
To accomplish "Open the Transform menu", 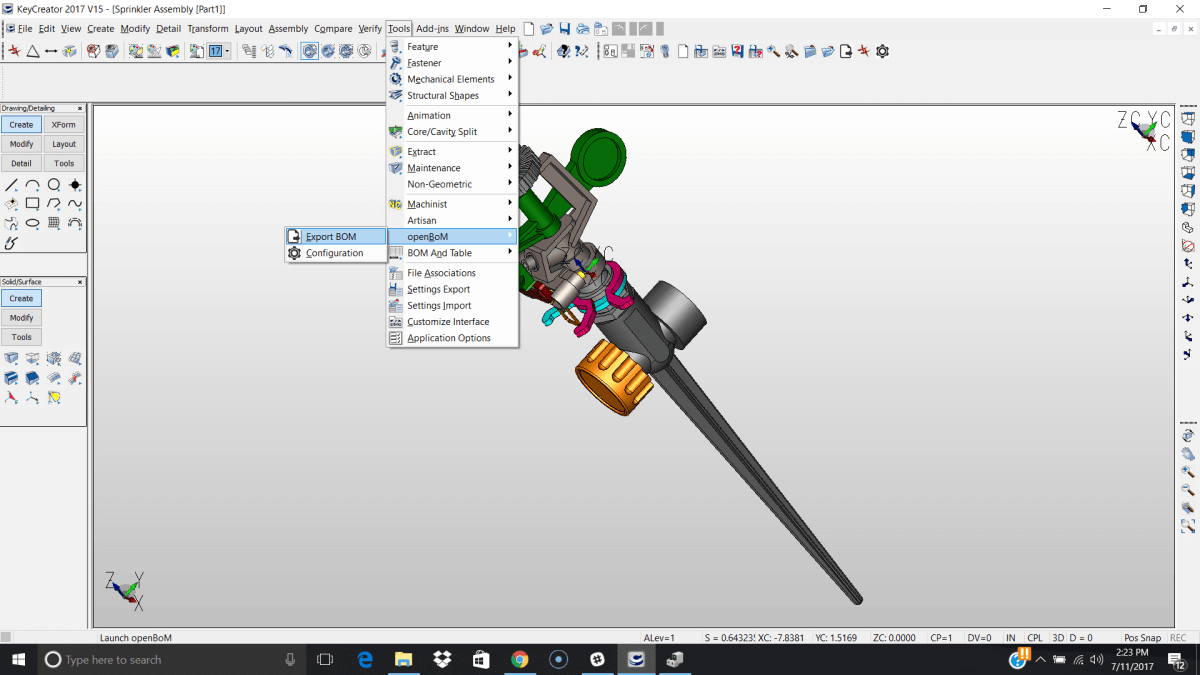I will pyautogui.click(x=207, y=29).
